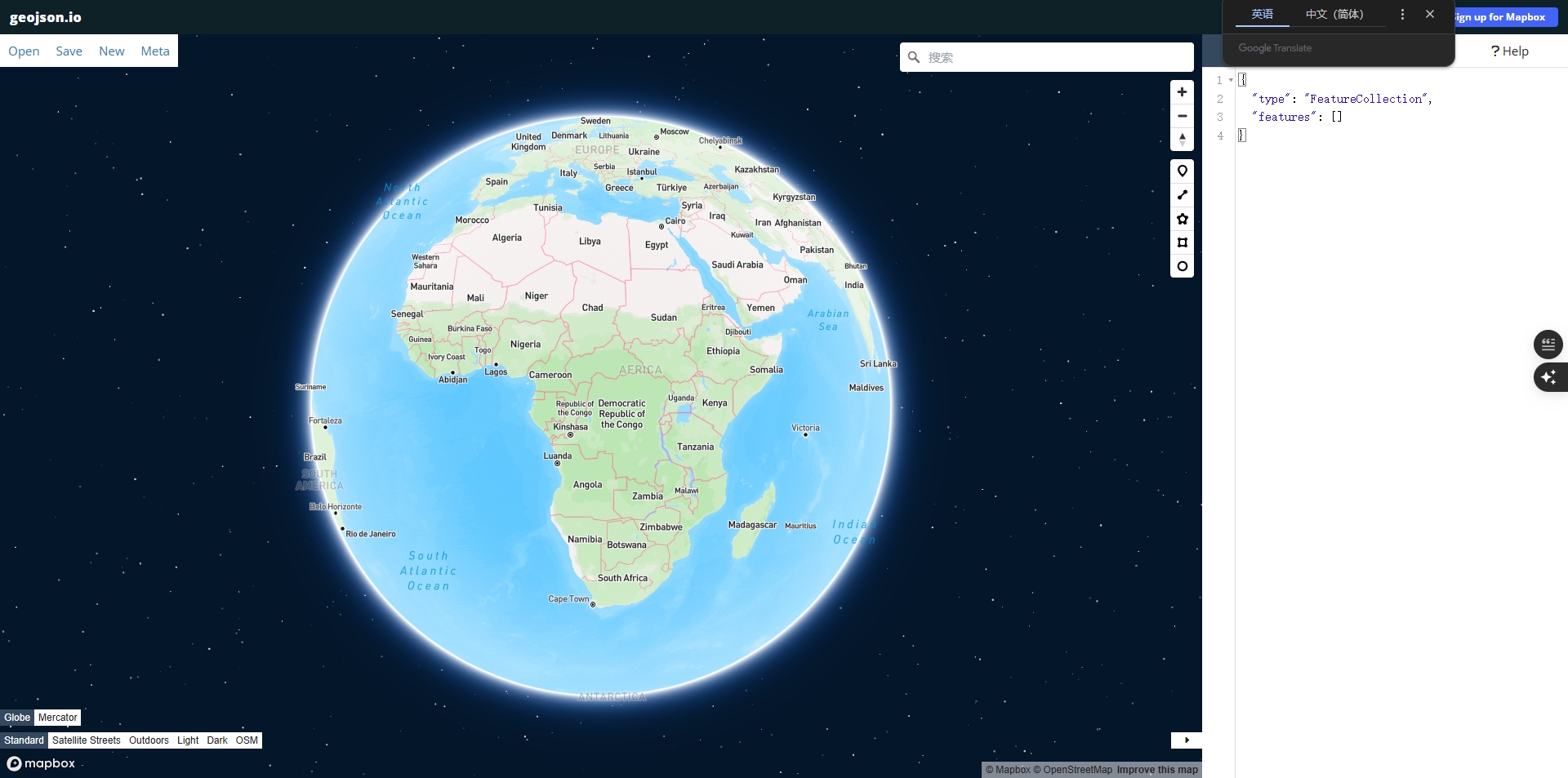The image size is (1568, 778).
Task: Click the round list icon button
Action: (x=1548, y=345)
